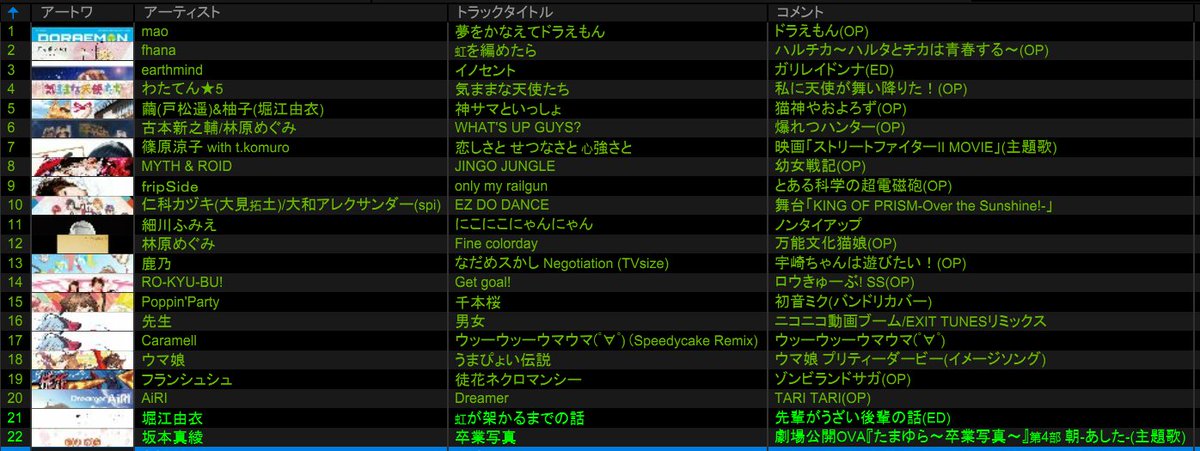Select artist mao in row 1
Viewport: 1200px width, 451px height.
tap(156, 33)
